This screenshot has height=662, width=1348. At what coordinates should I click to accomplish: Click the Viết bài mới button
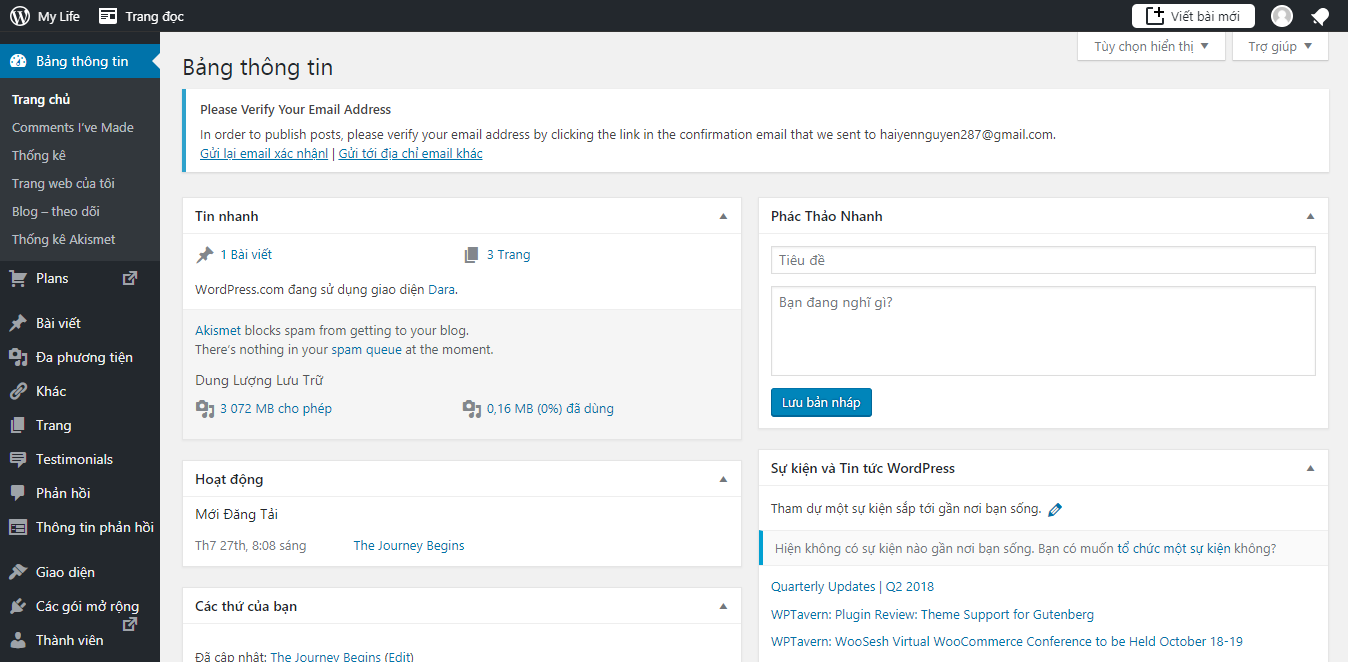(x=1193, y=16)
